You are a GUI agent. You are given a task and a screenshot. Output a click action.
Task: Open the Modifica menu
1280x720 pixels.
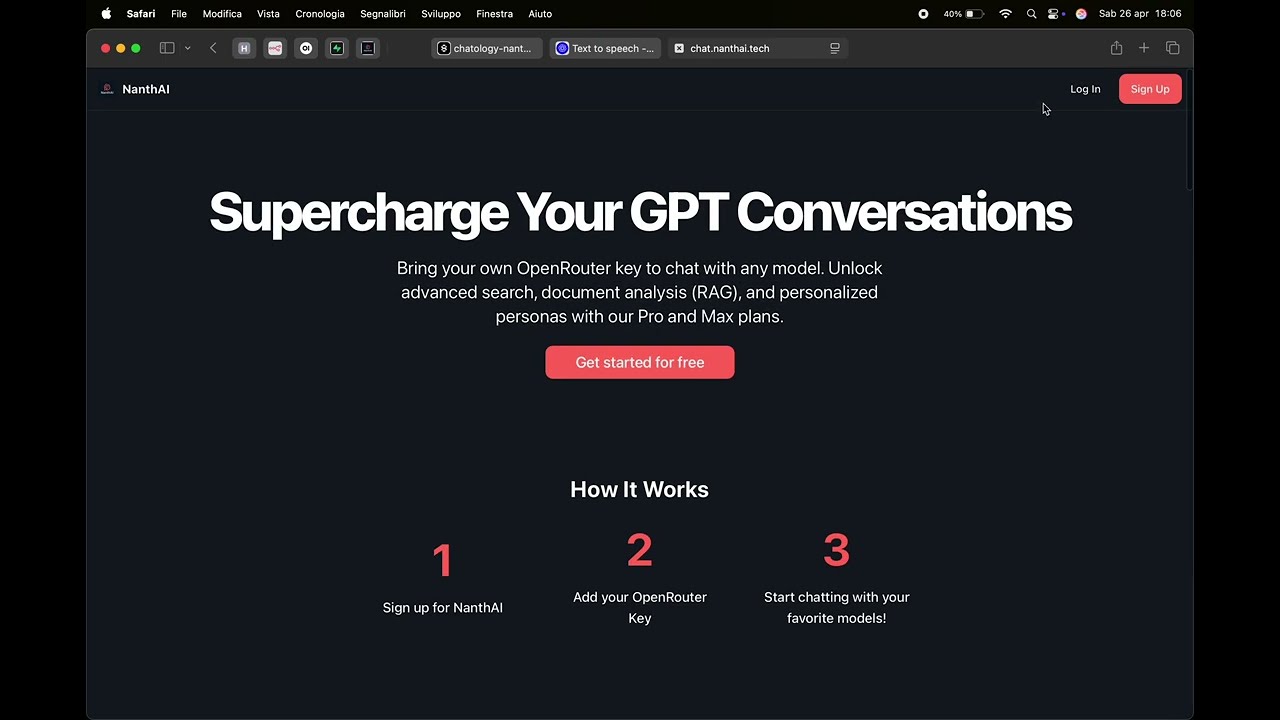[x=222, y=14]
